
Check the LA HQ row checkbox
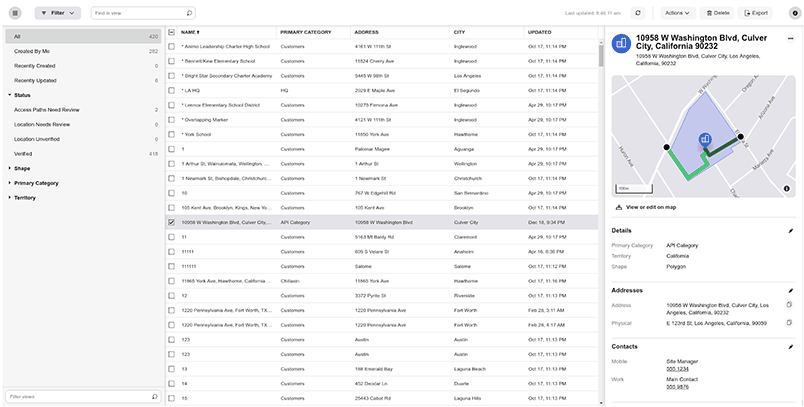[171, 90]
